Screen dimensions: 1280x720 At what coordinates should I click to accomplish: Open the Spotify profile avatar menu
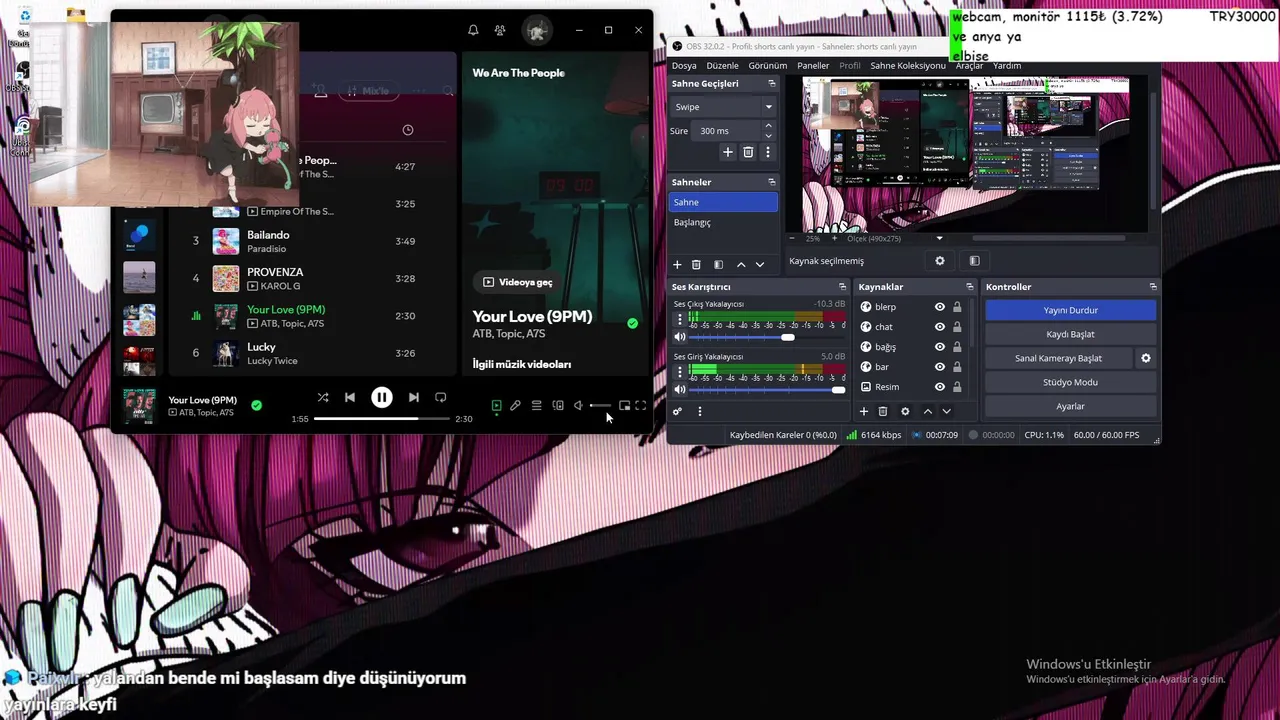click(537, 30)
